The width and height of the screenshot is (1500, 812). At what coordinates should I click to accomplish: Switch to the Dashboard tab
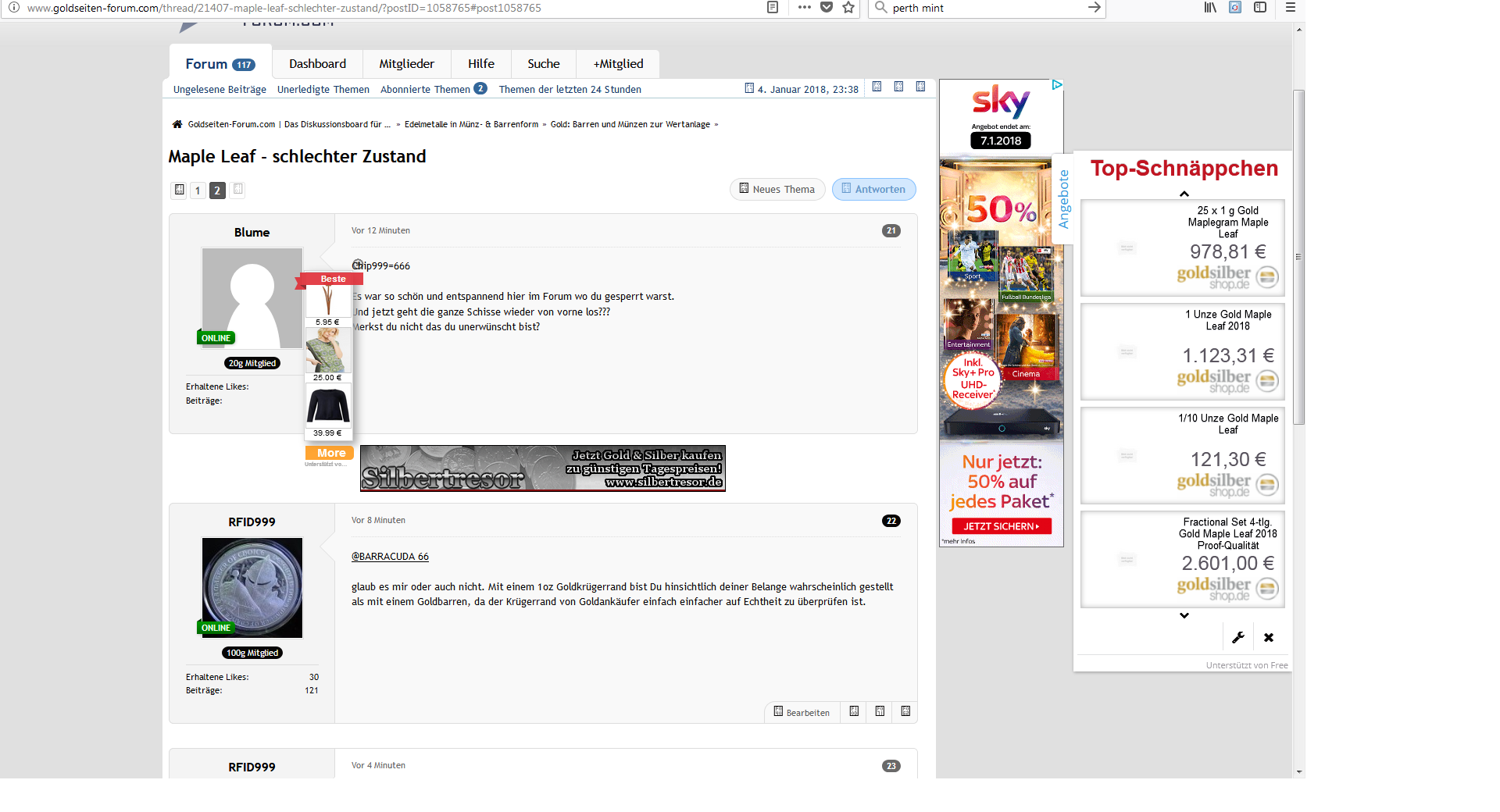[x=317, y=64]
